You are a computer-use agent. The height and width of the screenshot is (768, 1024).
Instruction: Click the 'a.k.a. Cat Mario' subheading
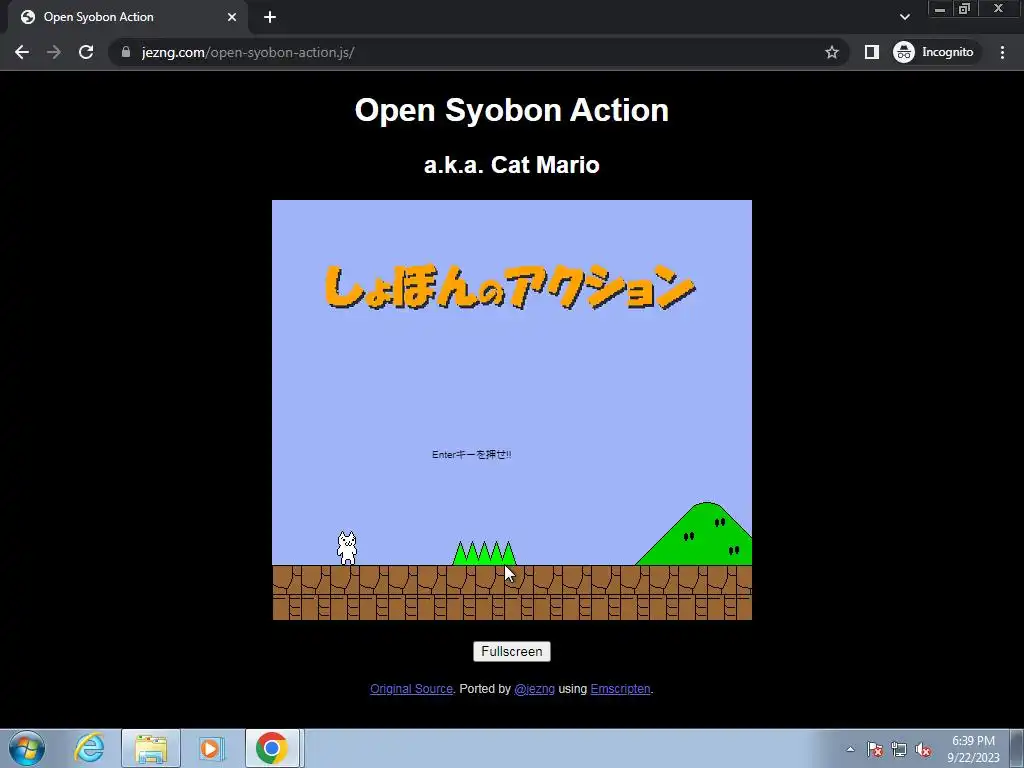click(x=511, y=165)
